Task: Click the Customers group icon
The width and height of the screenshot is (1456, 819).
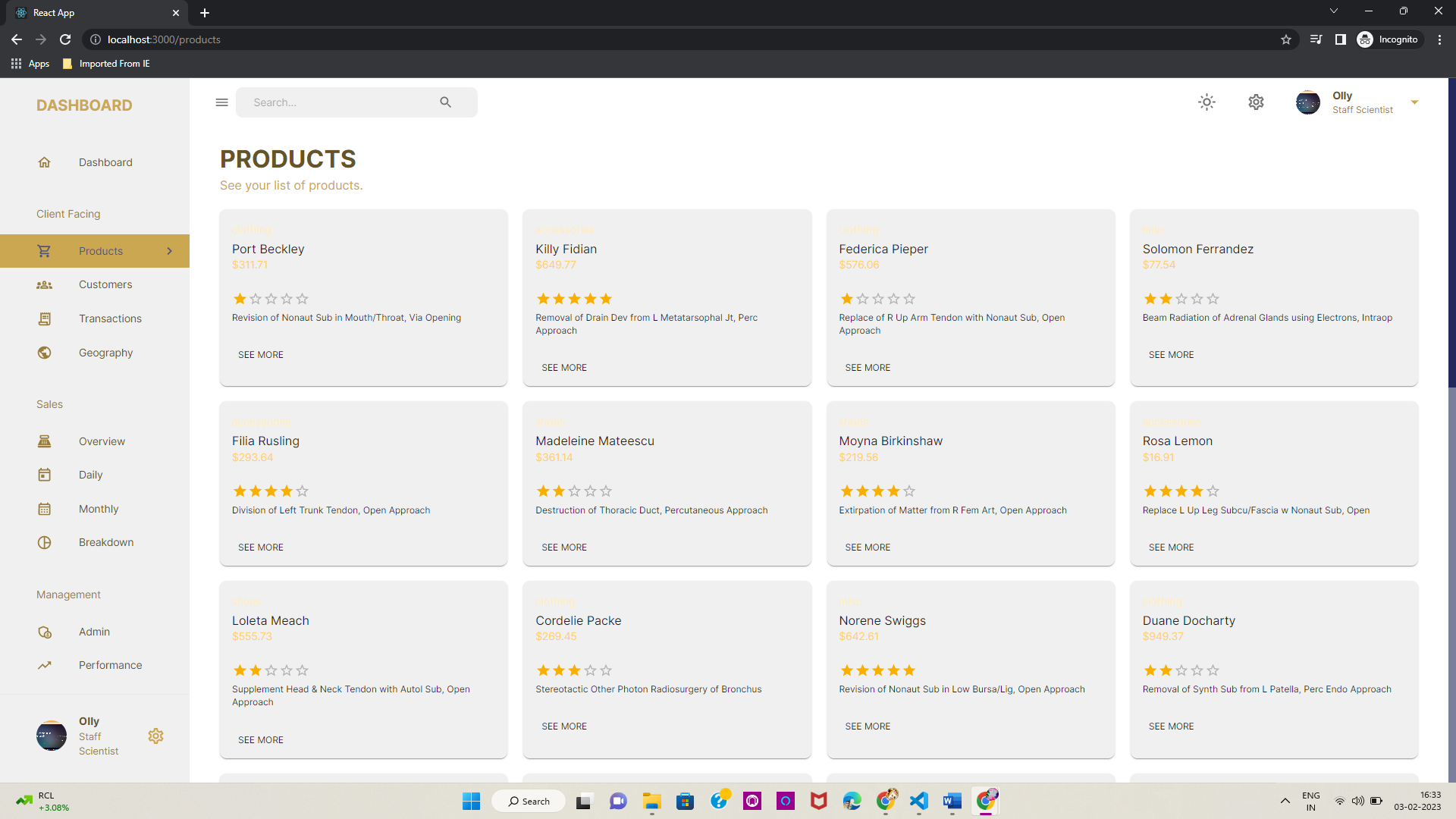Action: pyautogui.click(x=45, y=284)
